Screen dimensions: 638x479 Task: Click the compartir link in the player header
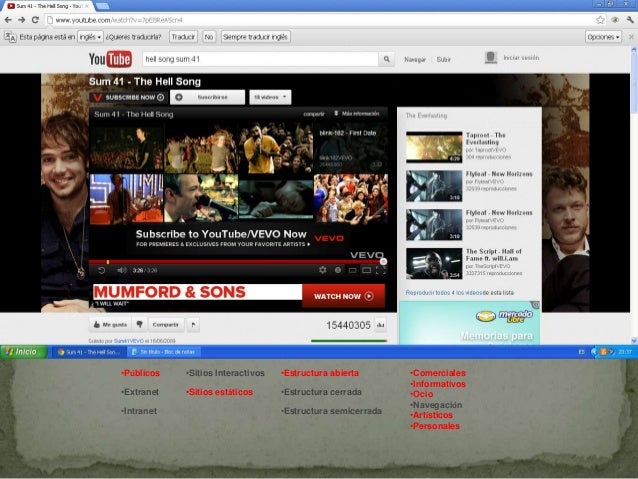[x=314, y=114]
